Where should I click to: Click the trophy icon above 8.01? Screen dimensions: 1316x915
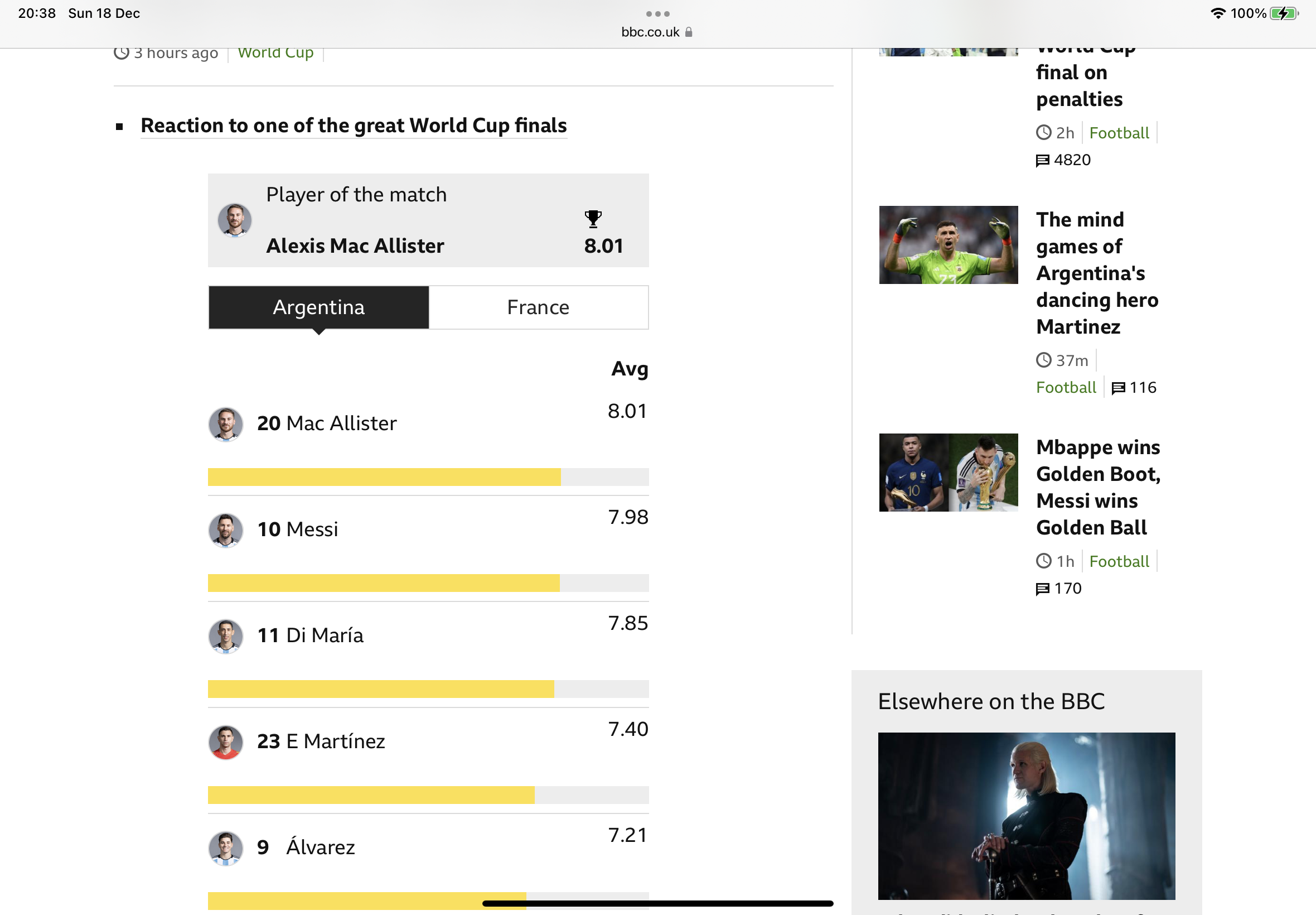coord(593,219)
